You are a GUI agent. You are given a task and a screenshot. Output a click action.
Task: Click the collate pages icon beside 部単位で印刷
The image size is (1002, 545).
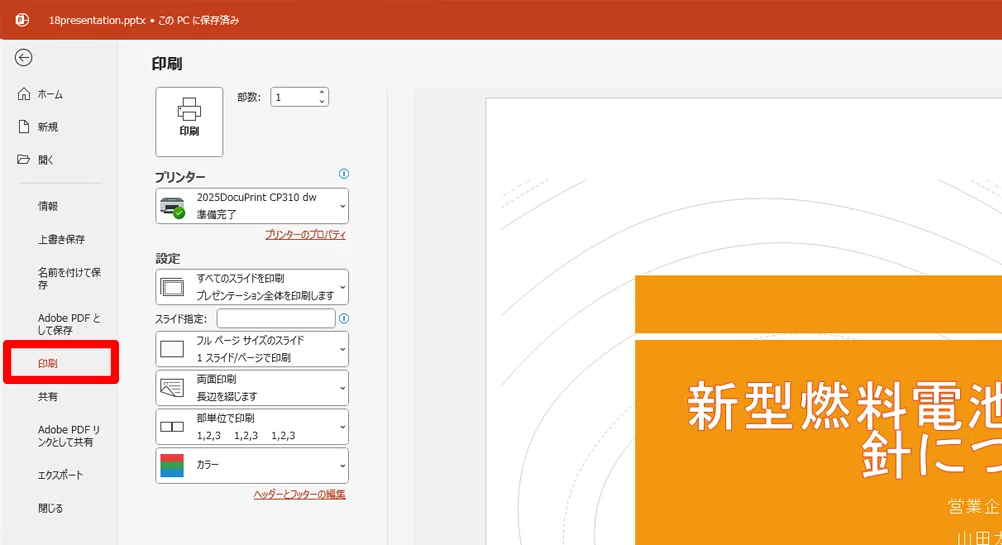(x=172, y=427)
